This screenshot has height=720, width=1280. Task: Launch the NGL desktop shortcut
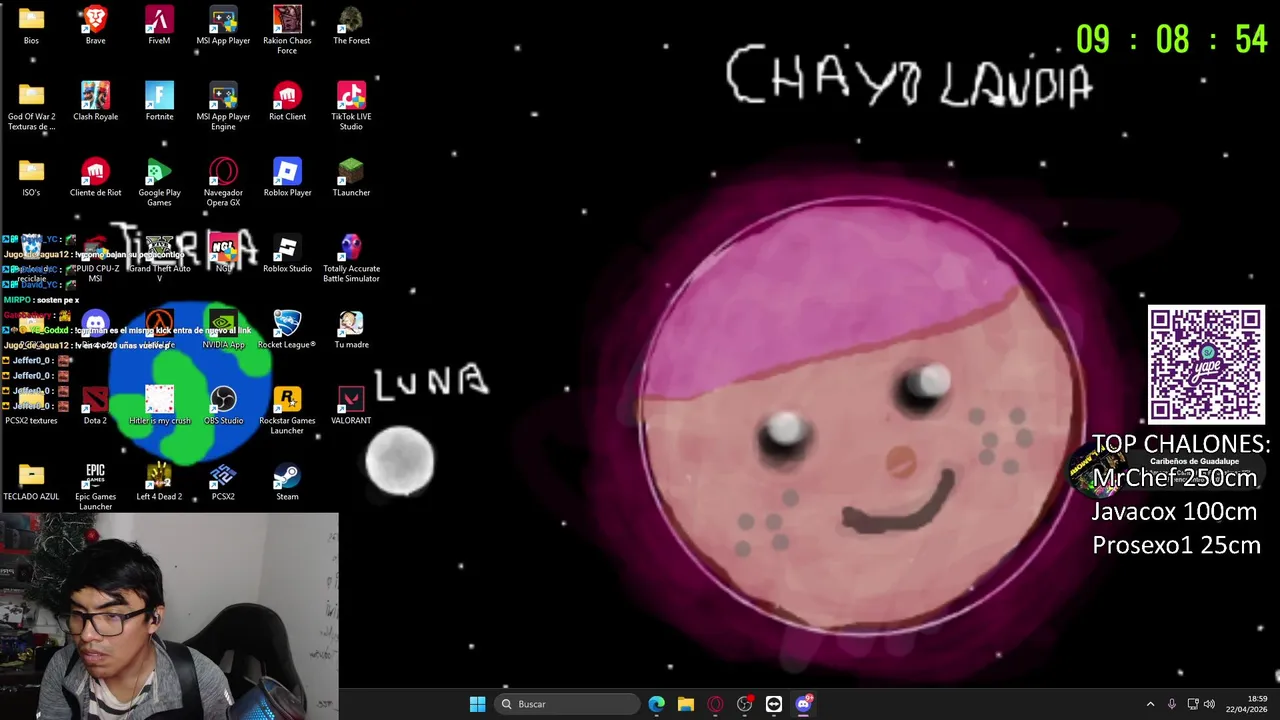click(223, 254)
